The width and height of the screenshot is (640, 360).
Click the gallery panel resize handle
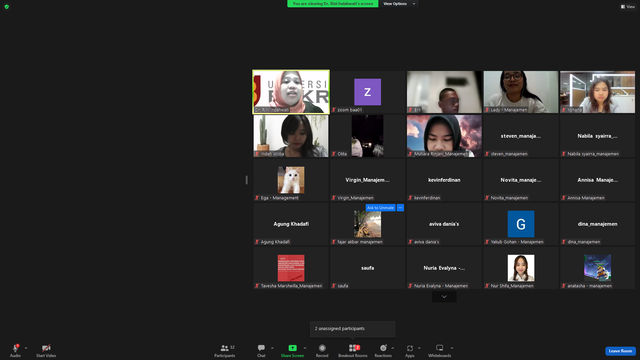(x=247, y=180)
